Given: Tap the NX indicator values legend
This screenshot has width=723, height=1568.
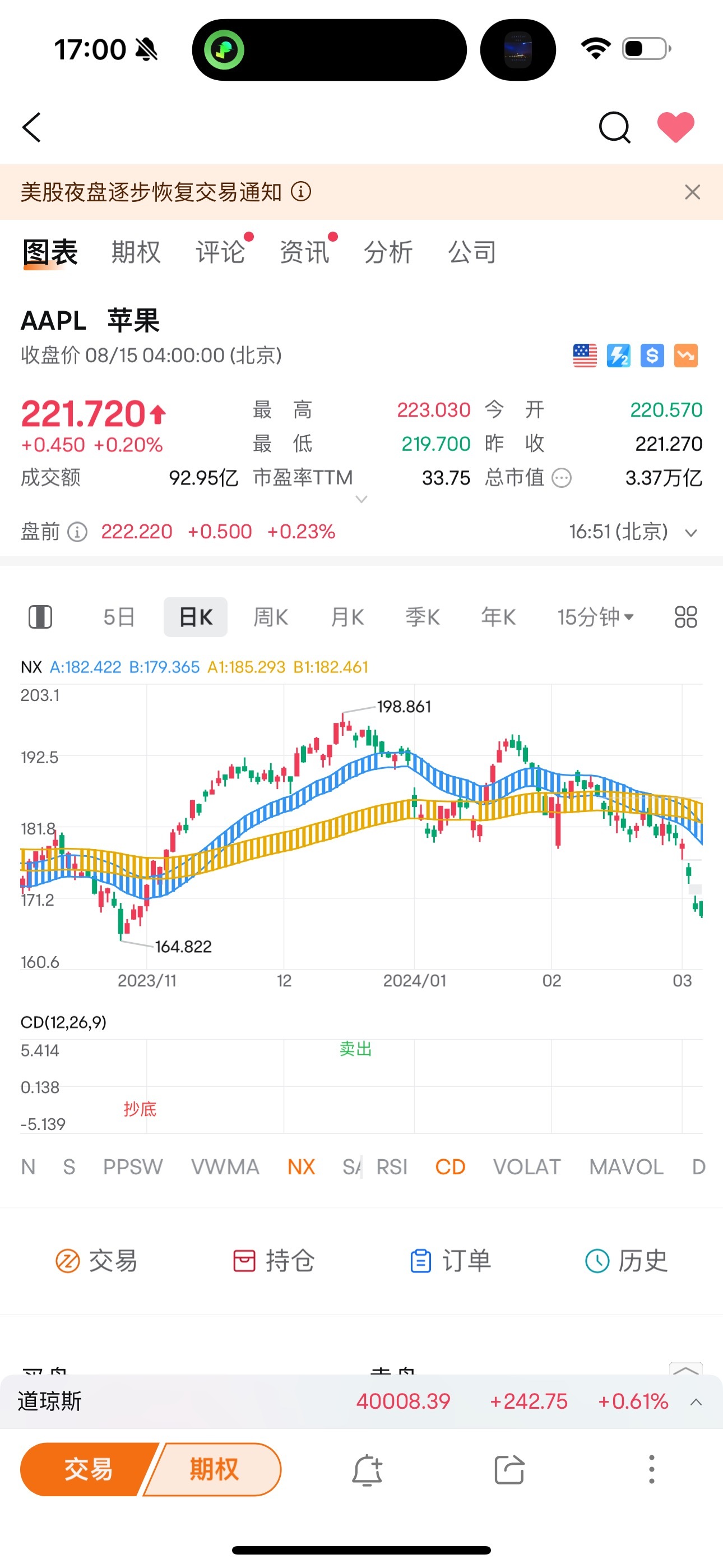Looking at the screenshot, I should pos(194,667).
